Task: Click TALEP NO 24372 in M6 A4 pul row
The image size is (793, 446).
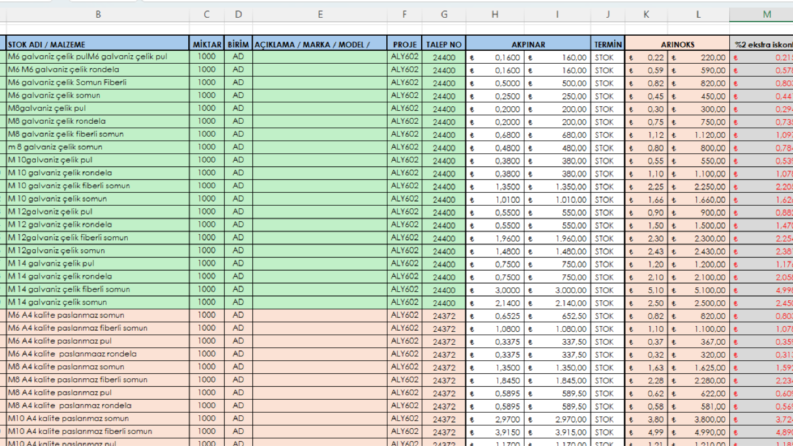Action: pos(444,341)
